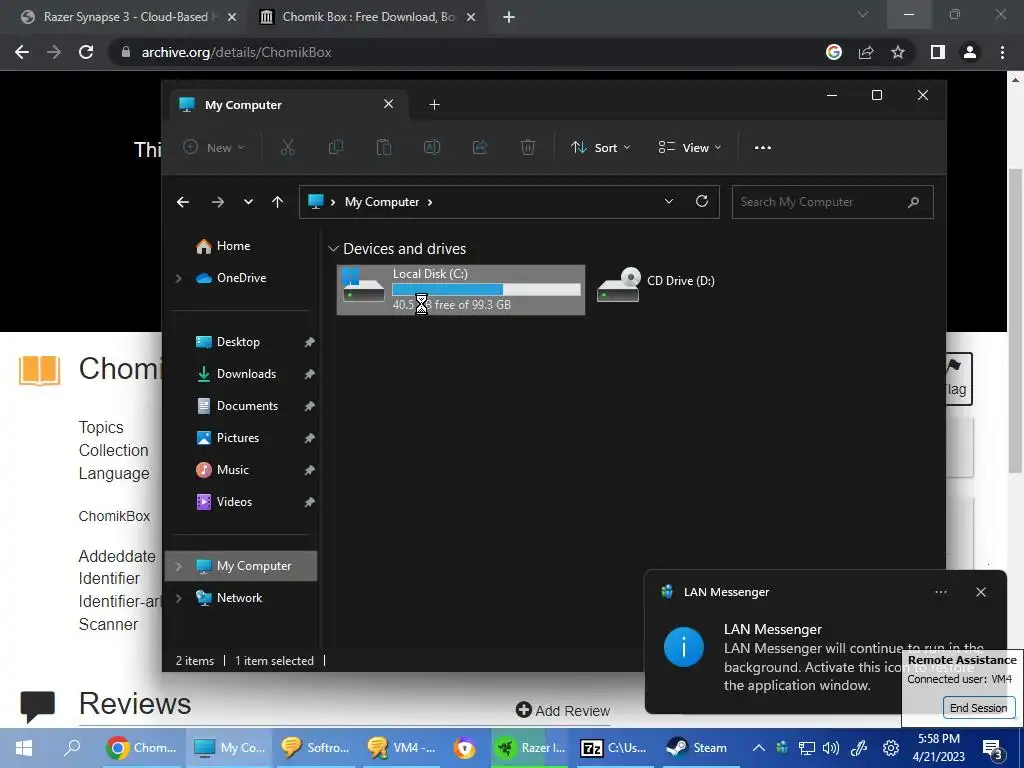Click the volume speaker tray icon
Viewport: 1024px width, 768px height.
(x=831, y=748)
